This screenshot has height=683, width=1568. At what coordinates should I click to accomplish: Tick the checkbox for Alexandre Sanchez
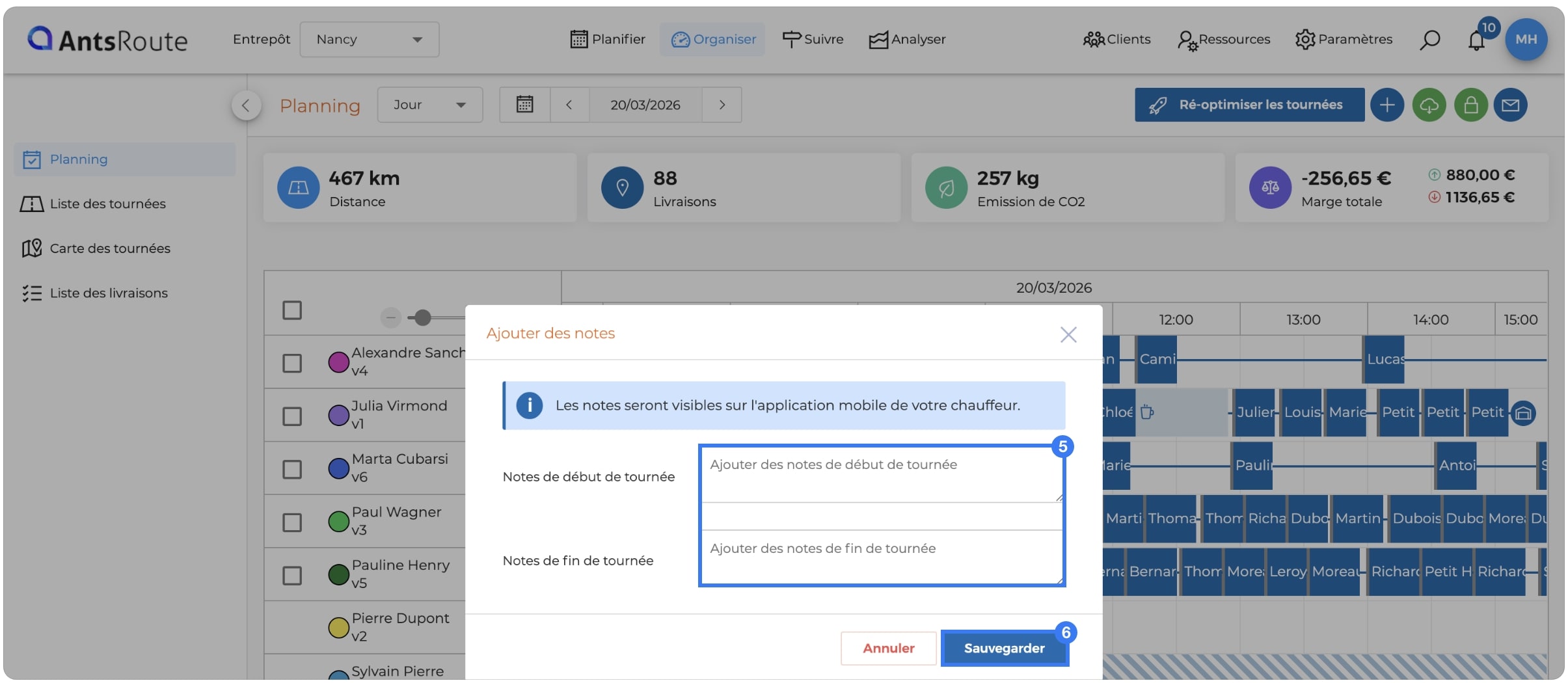pyautogui.click(x=292, y=363)
